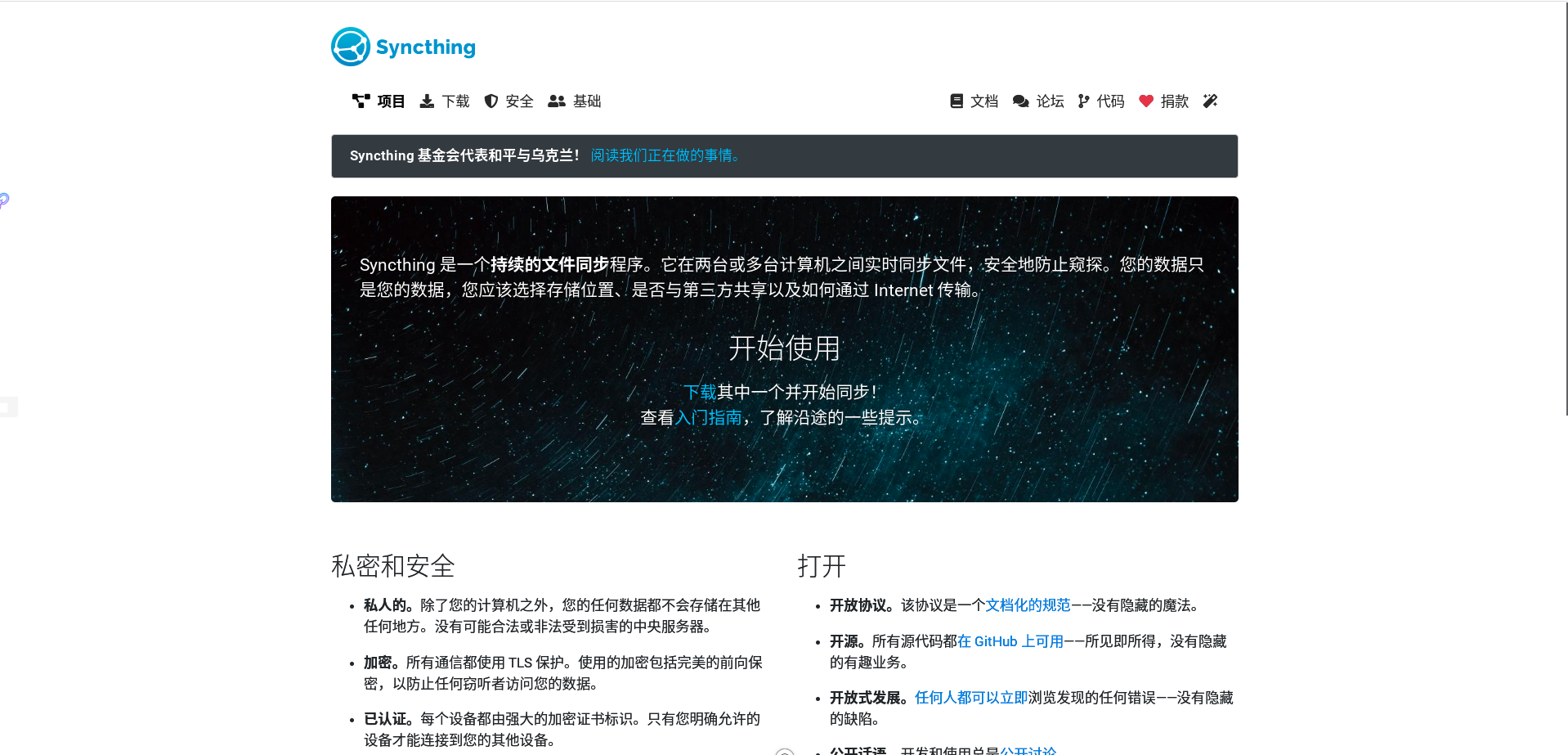Click the 开始使用 heading
Image resolution: width=1568 pixels, height=755 pixels.
pos(784,348)
